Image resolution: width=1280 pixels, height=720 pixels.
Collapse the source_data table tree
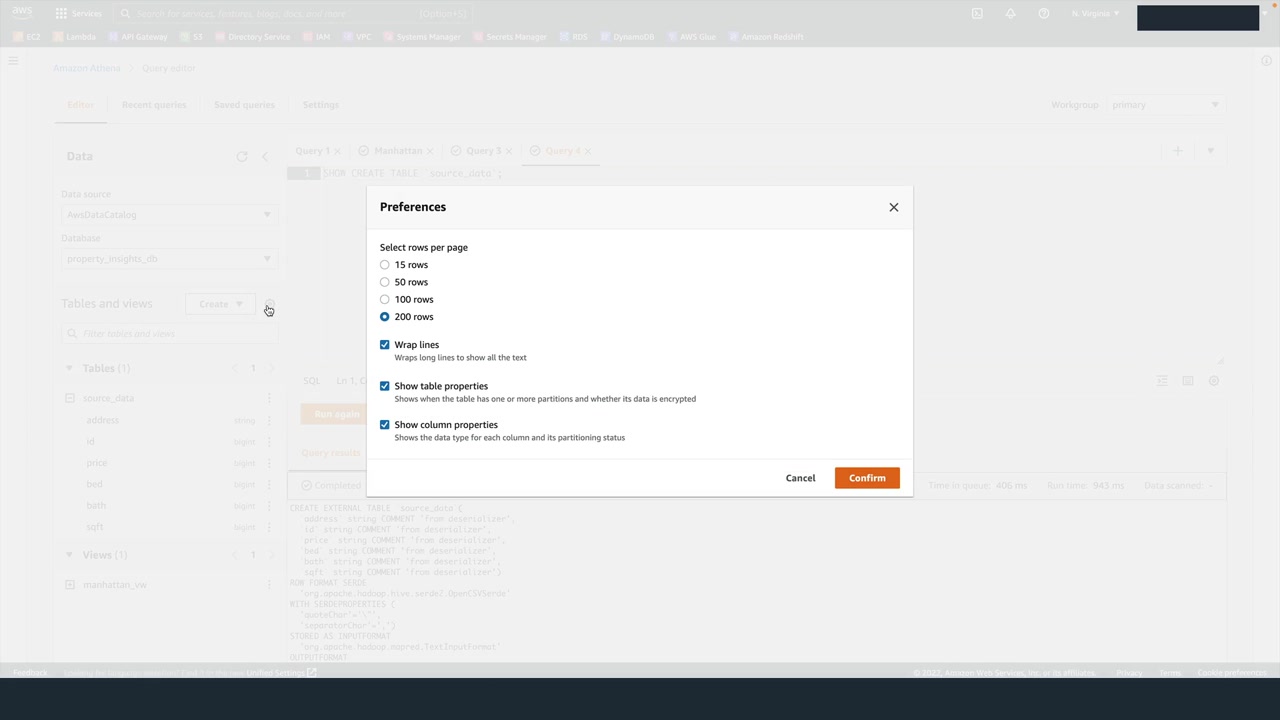[70, 398]
